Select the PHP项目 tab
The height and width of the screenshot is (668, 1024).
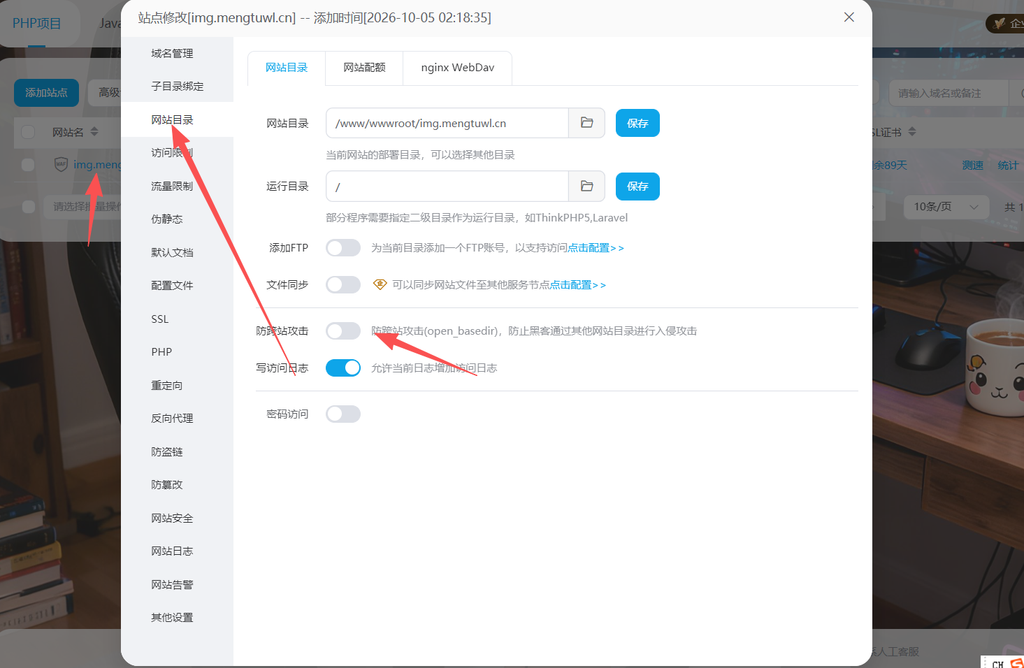pyautogui.click(x=37, y=24)
